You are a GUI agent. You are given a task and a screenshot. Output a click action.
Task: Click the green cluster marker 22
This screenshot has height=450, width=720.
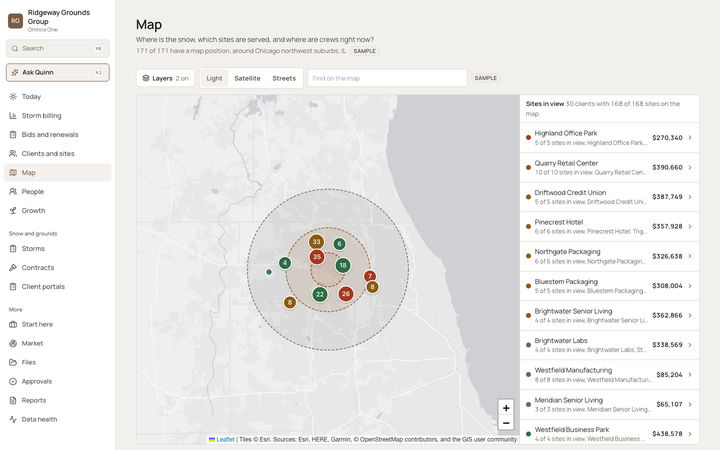click(320, 294)
